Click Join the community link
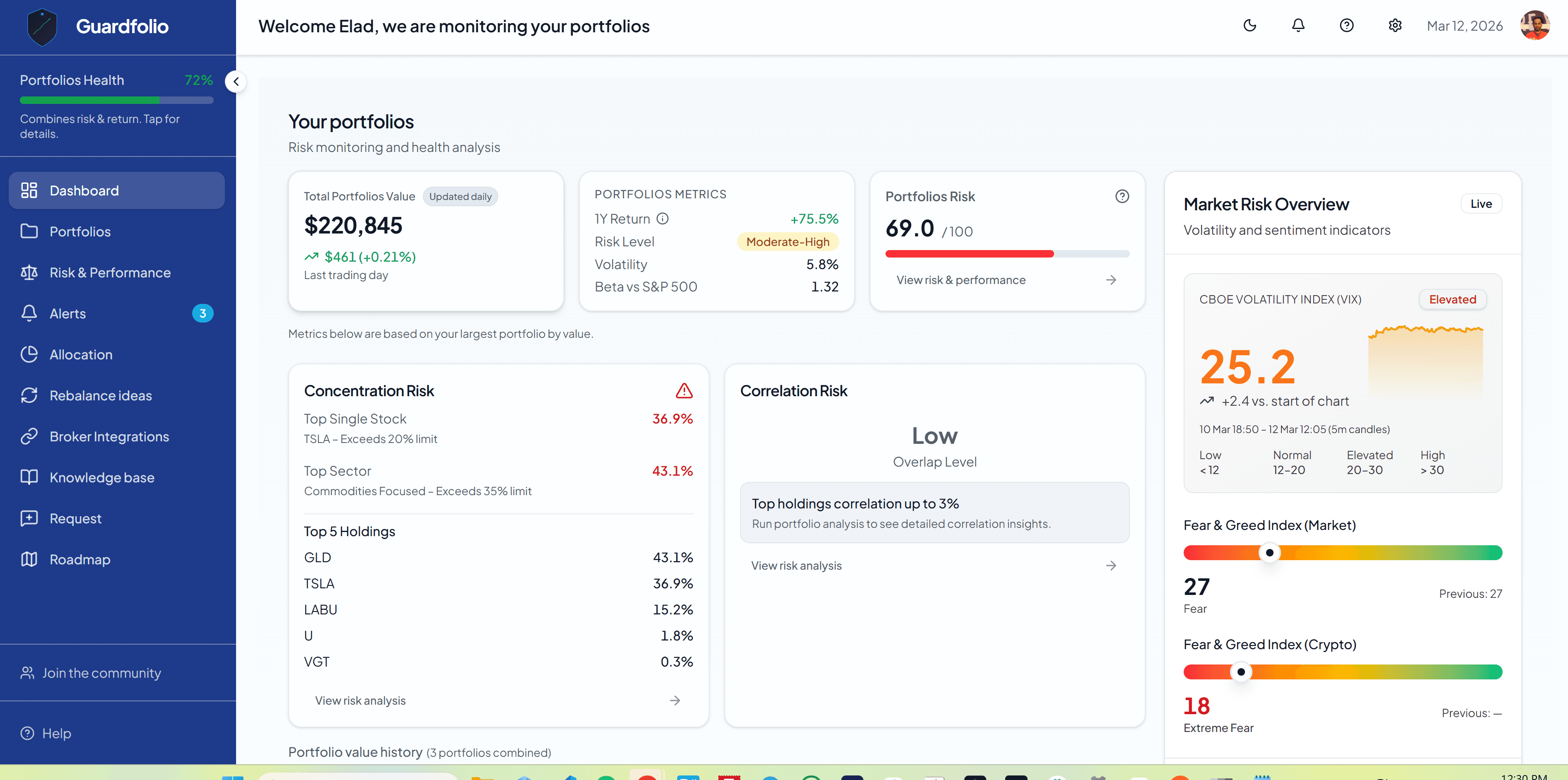This screenshot has height=780, width=1568. 91,673
